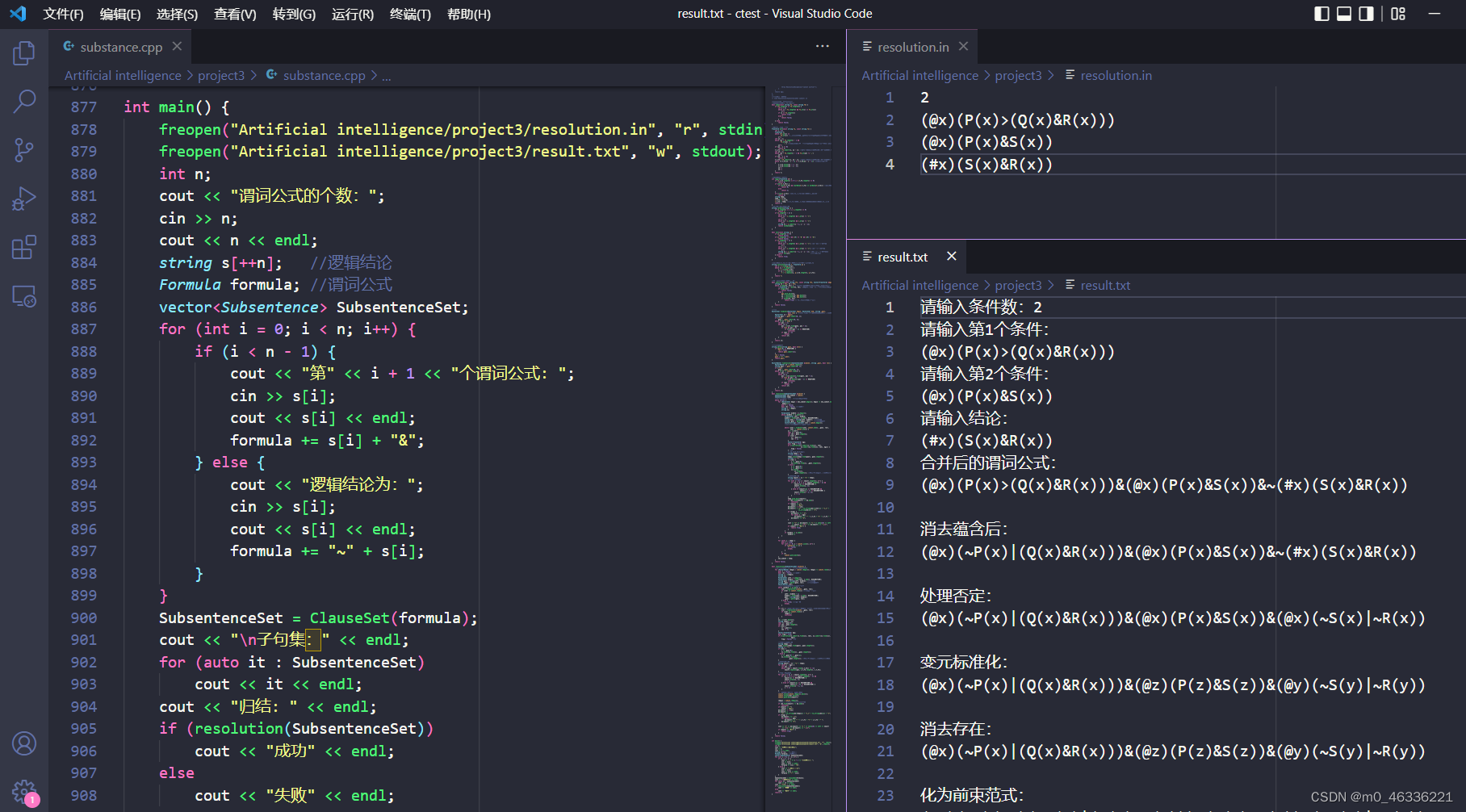
Task: Click '(@x)(P(x)&S(x))' in resolution.in
Action: pos(986,142)
